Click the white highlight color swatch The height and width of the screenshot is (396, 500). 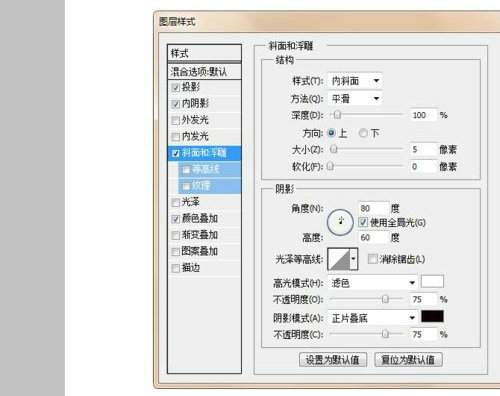click(x=432, y=282)
